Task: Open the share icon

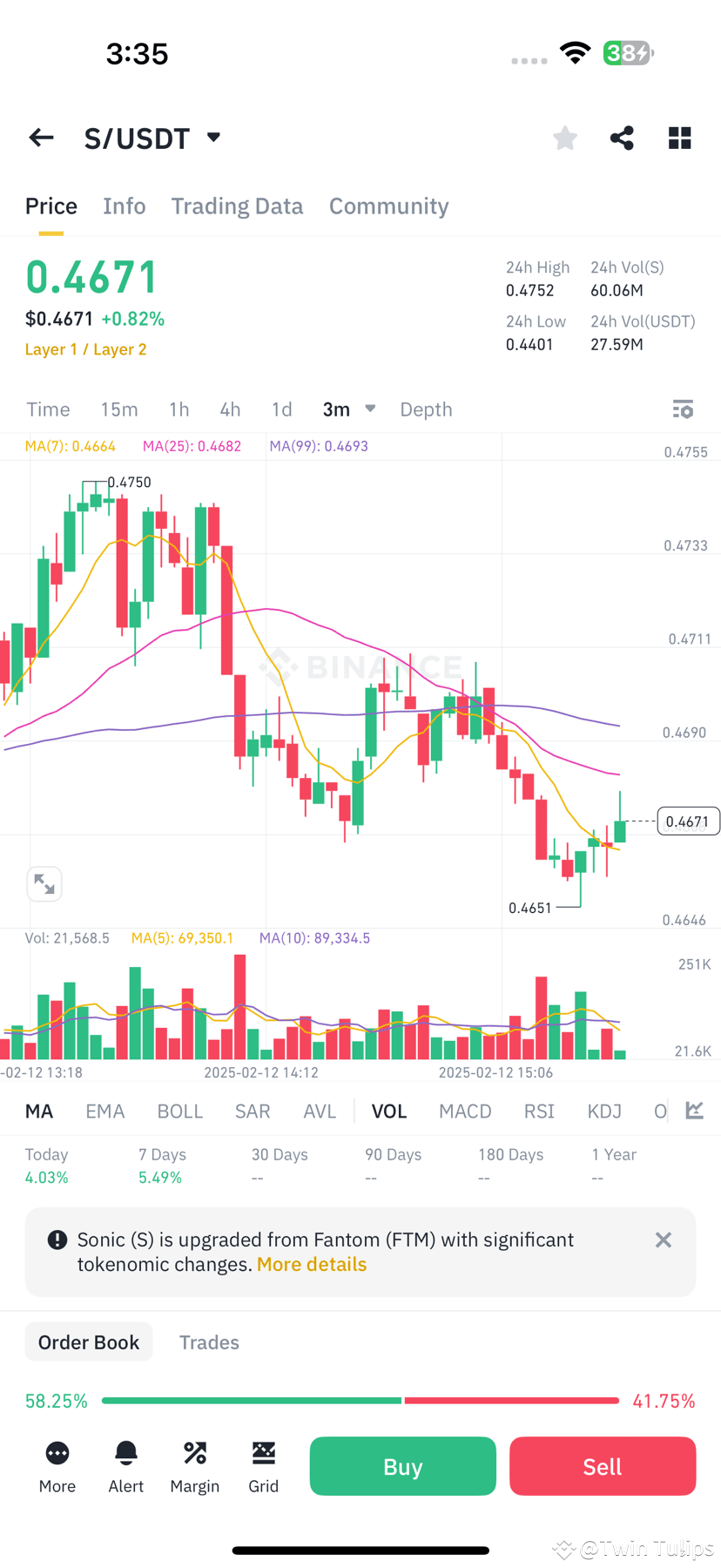Action: coord(622,138)
